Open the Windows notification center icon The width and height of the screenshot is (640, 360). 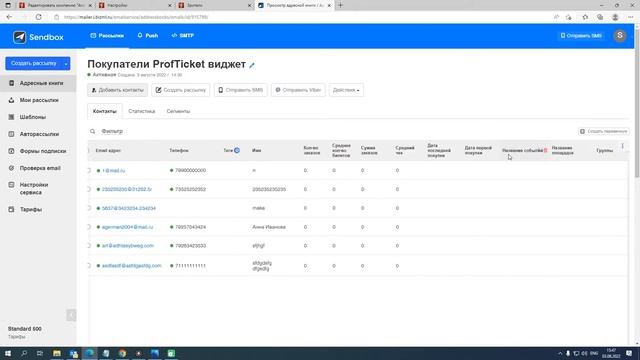[x=629, y=353]
